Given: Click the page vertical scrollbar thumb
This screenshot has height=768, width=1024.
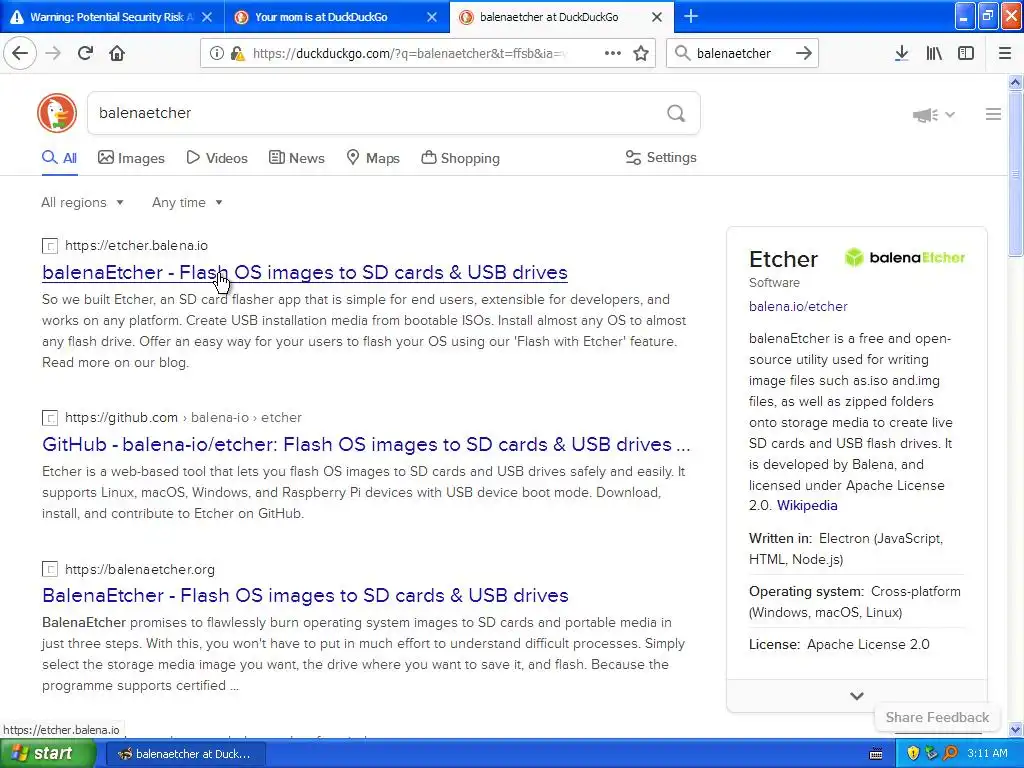Looking at the screenshot, I should [x=1015, y=173].
